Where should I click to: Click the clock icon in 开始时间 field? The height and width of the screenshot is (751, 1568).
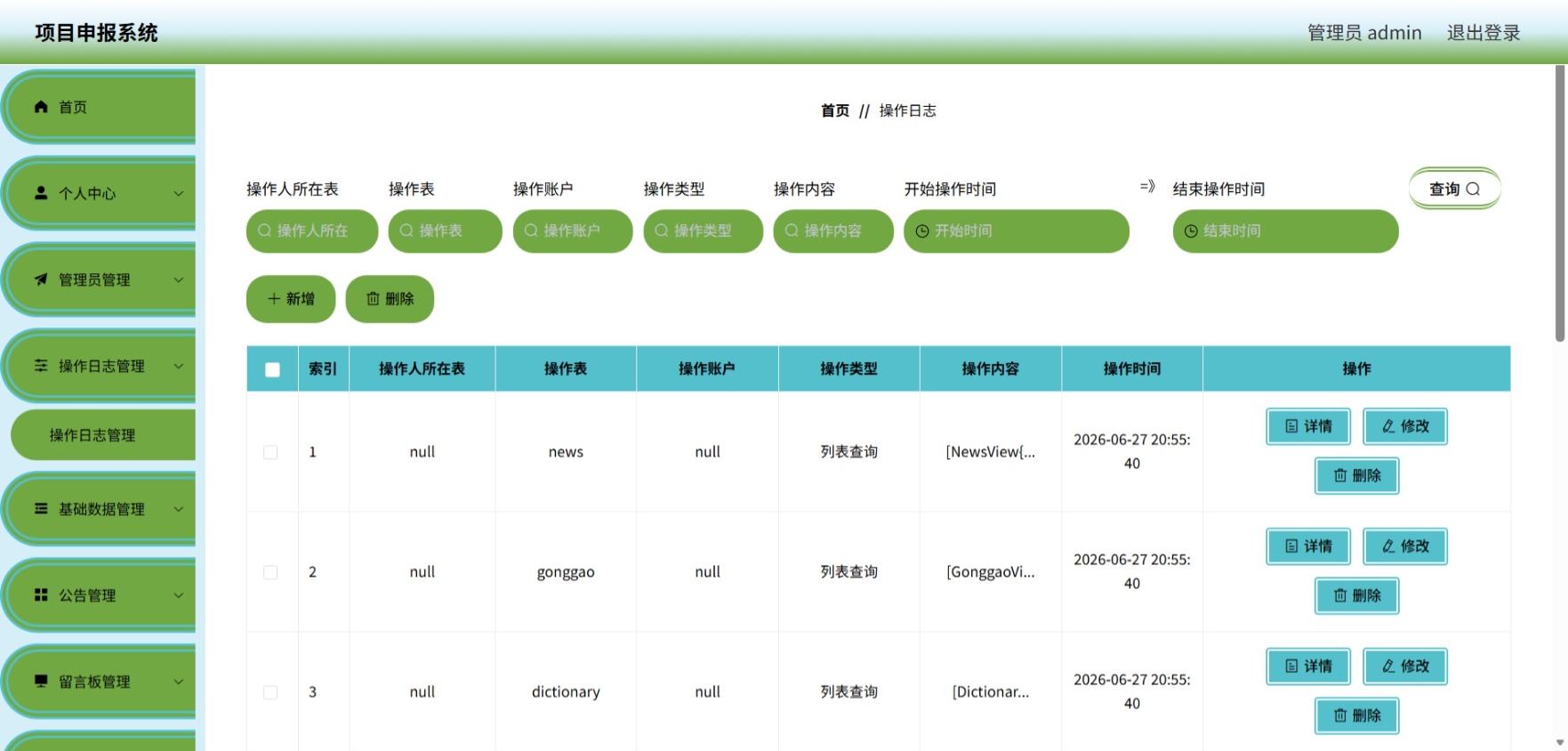coord(922,231)
